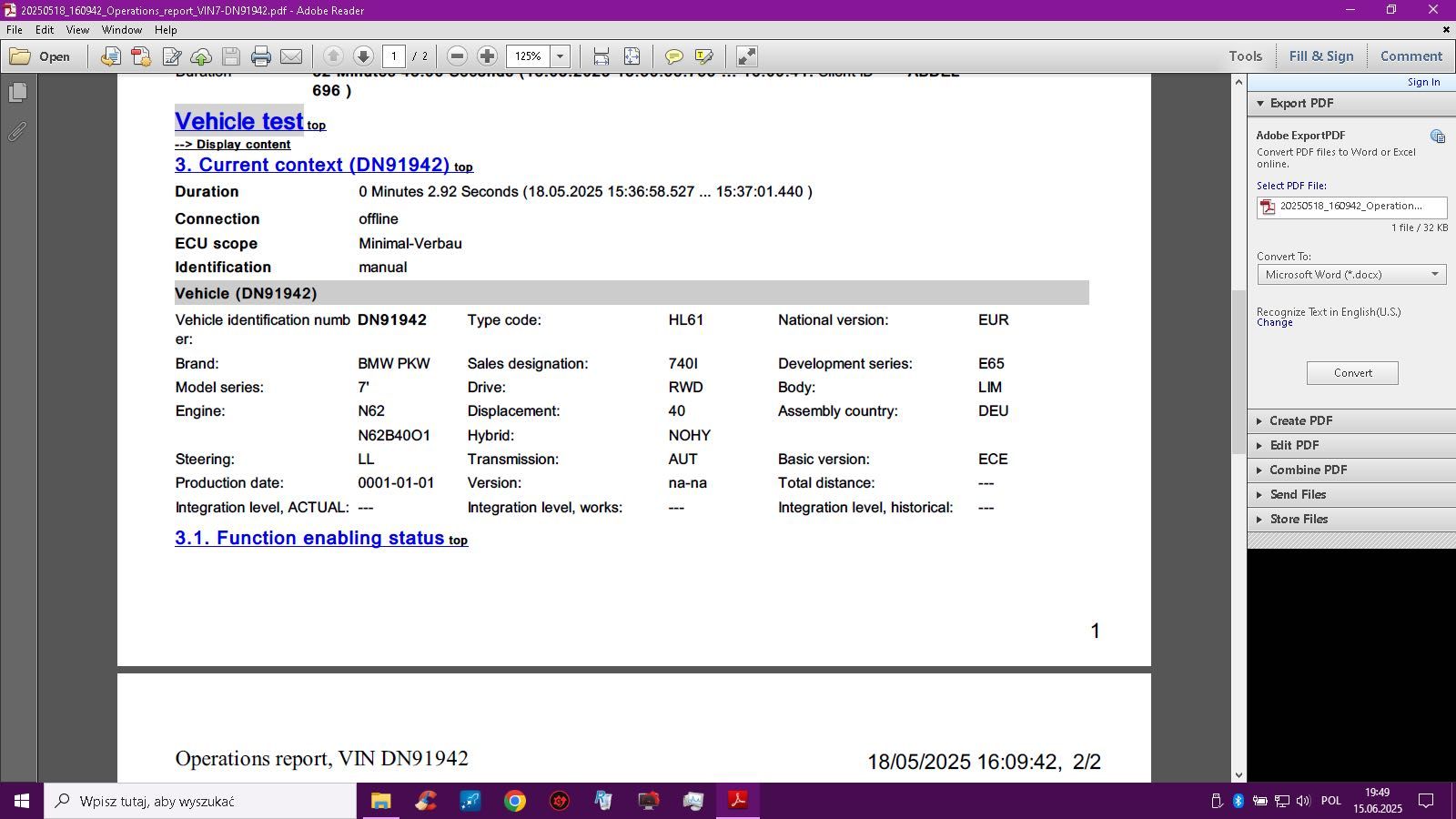The height and width of the screenshot is (819, 1456).
Task: Click the create PDF online icon
Action: 141,56
